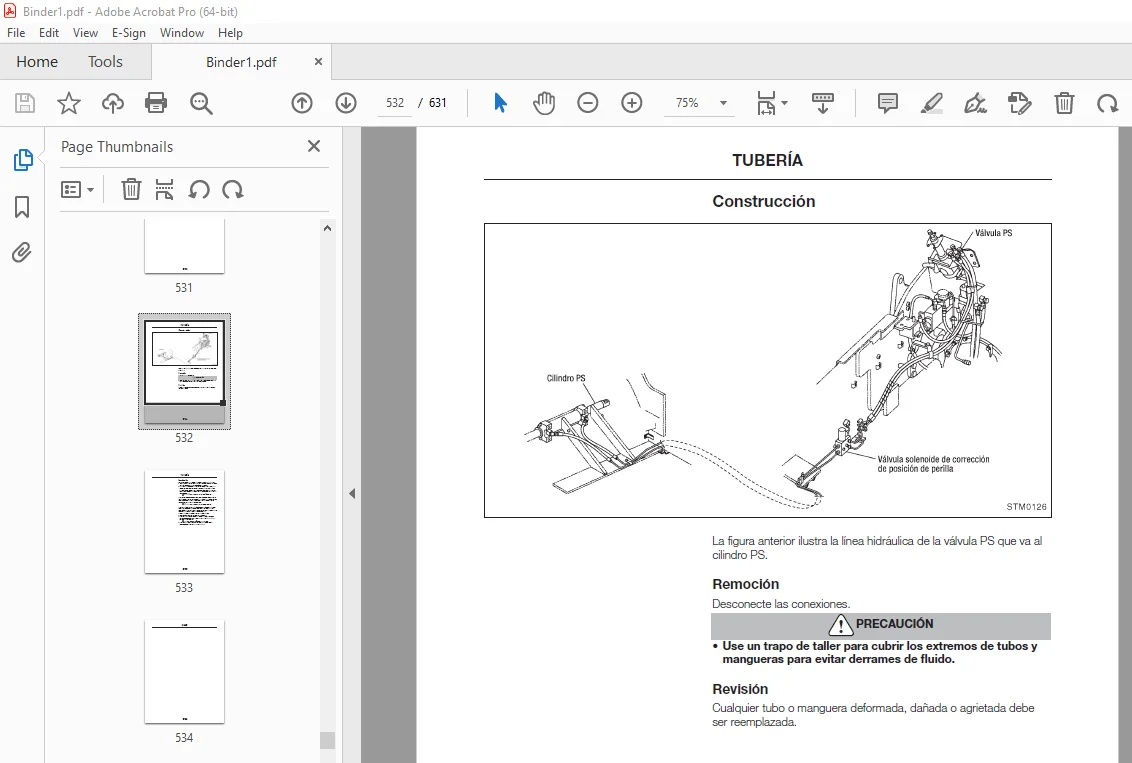Close the Binder1.pdf tab

pyautogui.click(x=318, y=62)
